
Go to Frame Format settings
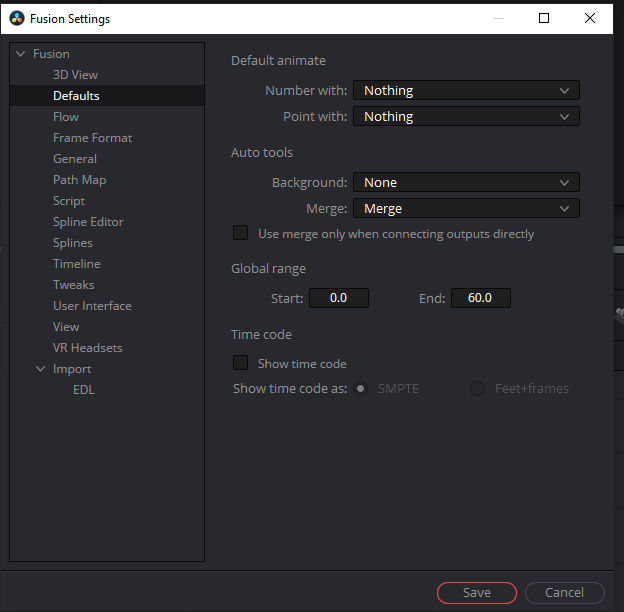[92, 138]
